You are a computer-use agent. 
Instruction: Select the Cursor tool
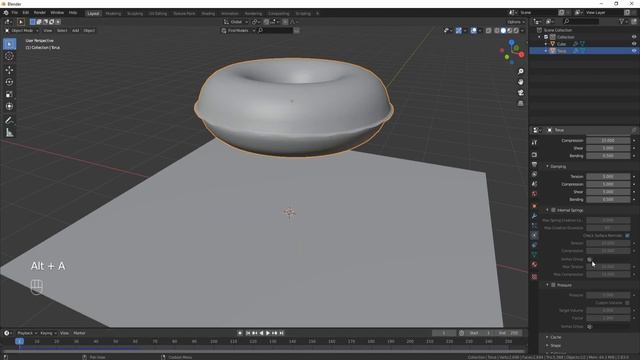(9, 56)
